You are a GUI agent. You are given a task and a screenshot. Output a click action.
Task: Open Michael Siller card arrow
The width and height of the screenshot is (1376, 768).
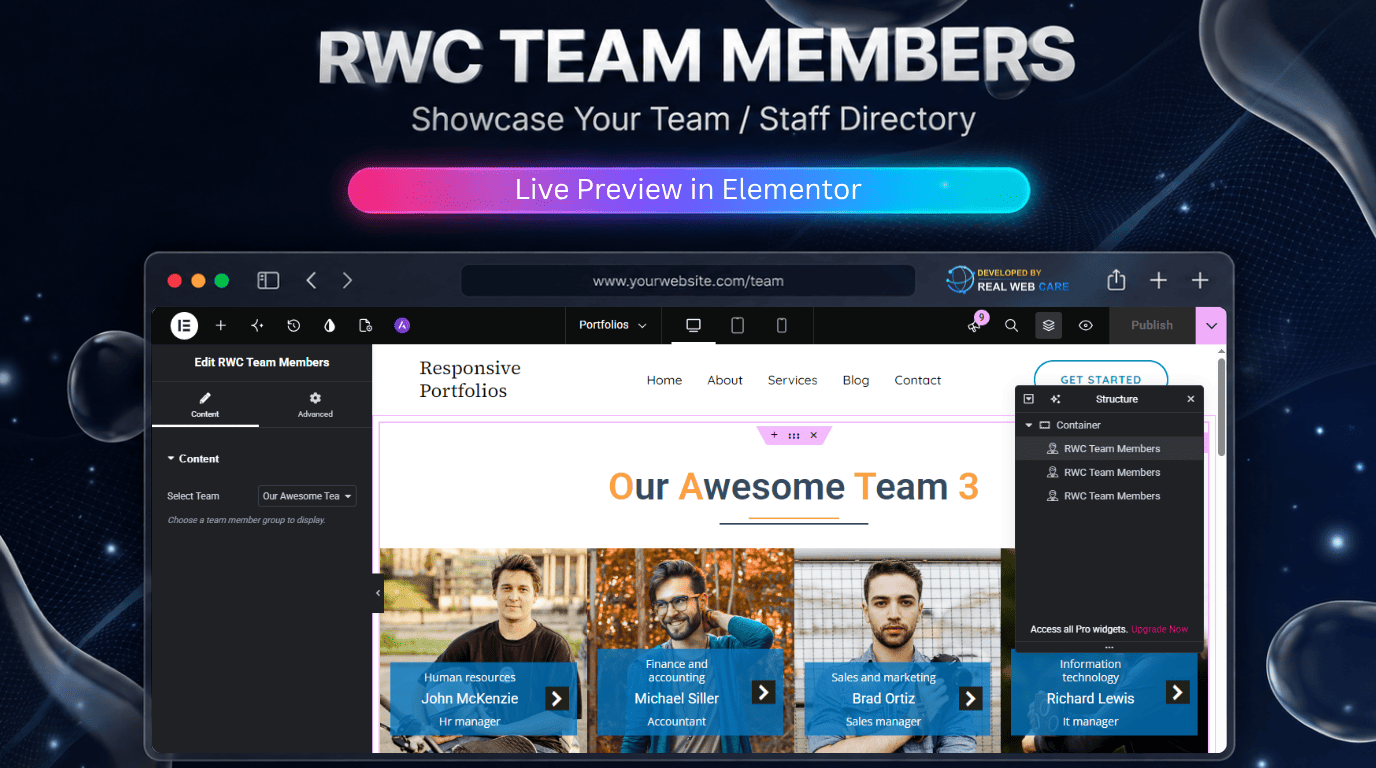(x=764, y=691)
